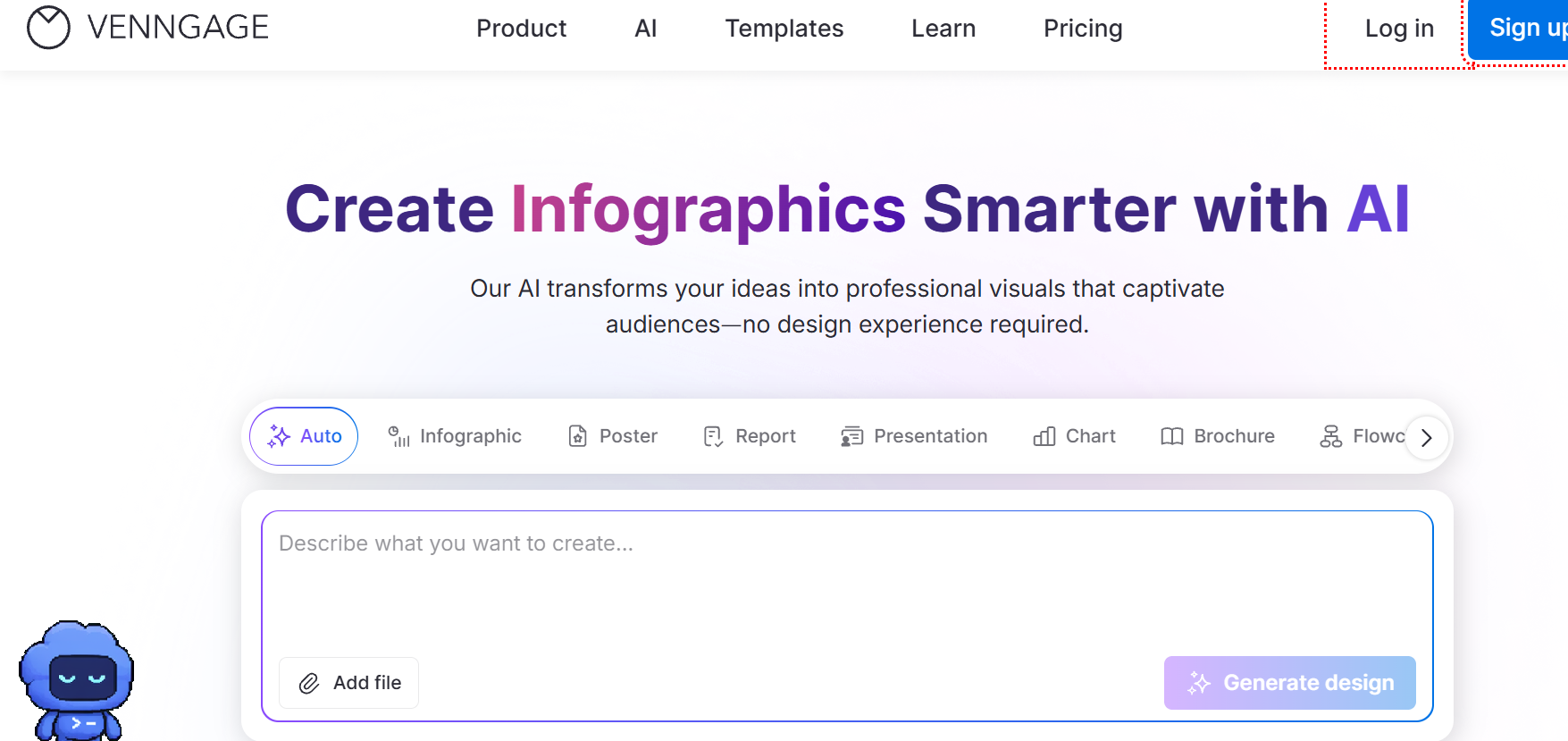Click the Venngage clock logo icon
This screenshot has height=741, width=1568.
[x=48, y=28]
